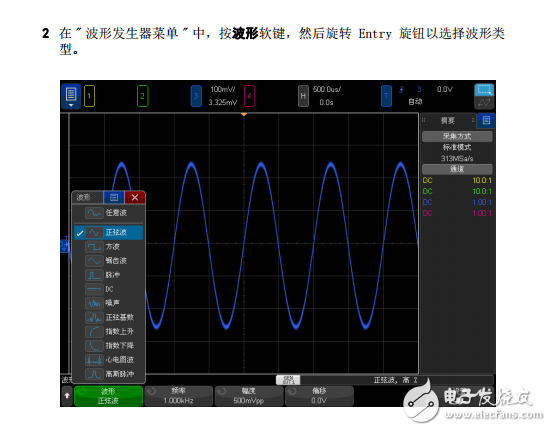Image resolution: width=551 pixels, height=431 pixels.
Task: Choose 锯齿波 ramp waveform
Action: 109,261
